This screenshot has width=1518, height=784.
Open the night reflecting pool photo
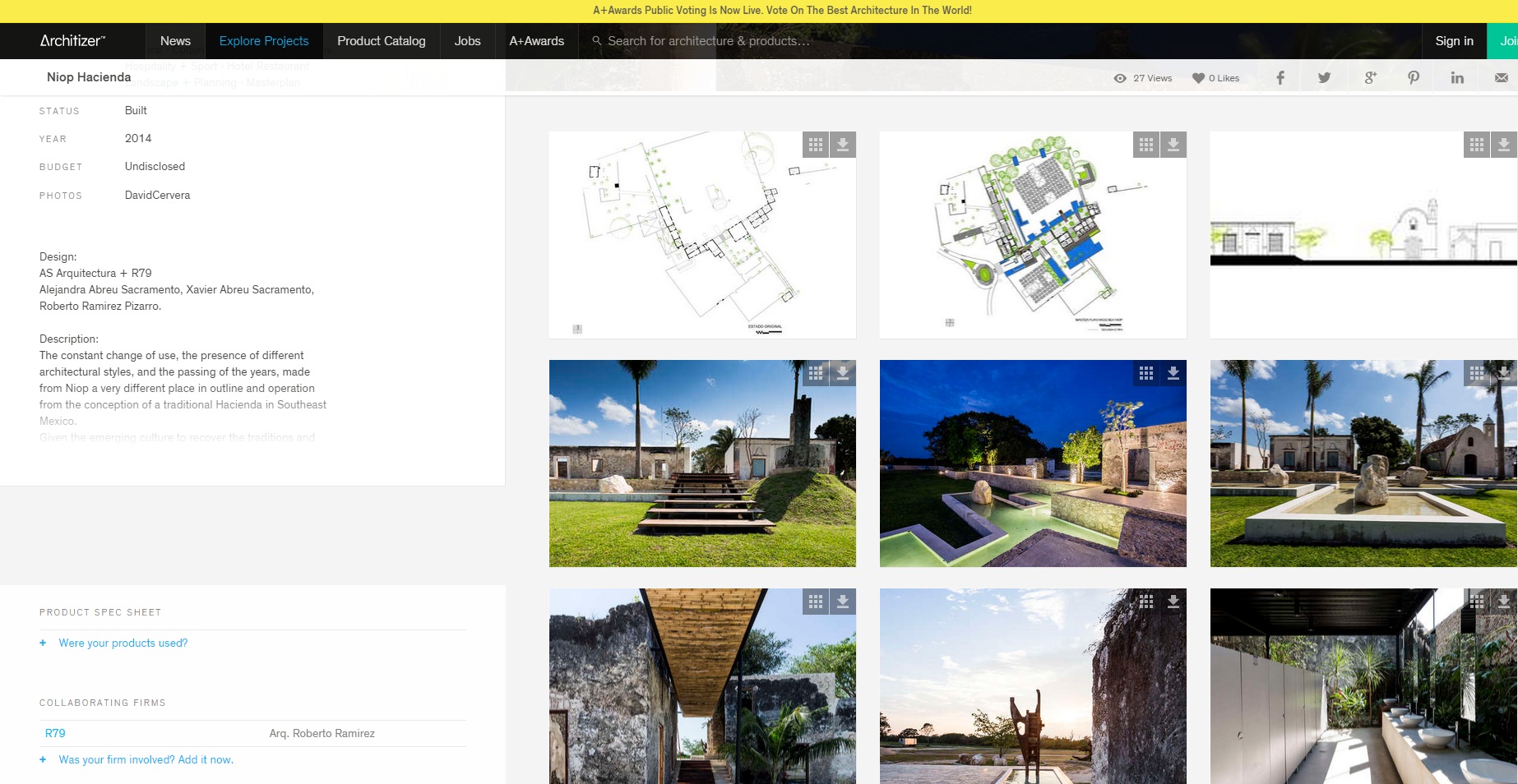pos(1033,463)
